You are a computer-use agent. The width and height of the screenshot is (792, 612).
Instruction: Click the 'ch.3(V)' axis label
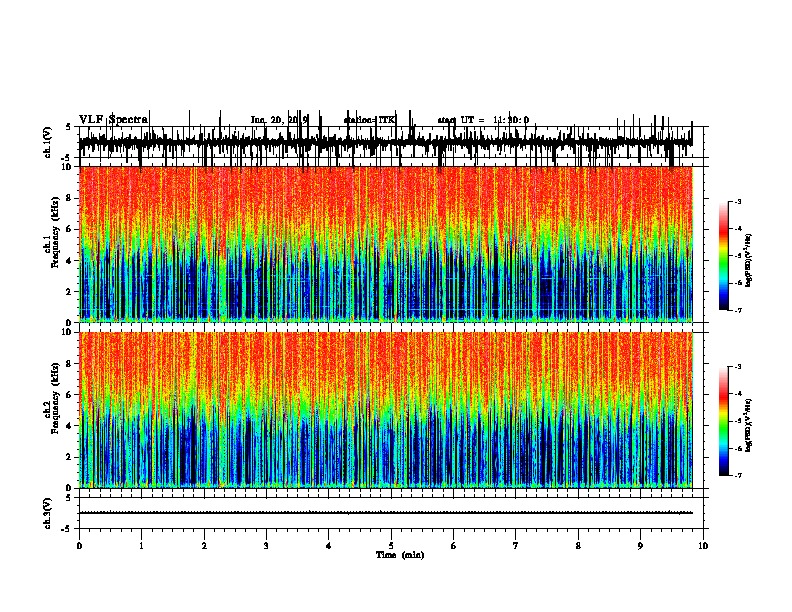[47, 513]
